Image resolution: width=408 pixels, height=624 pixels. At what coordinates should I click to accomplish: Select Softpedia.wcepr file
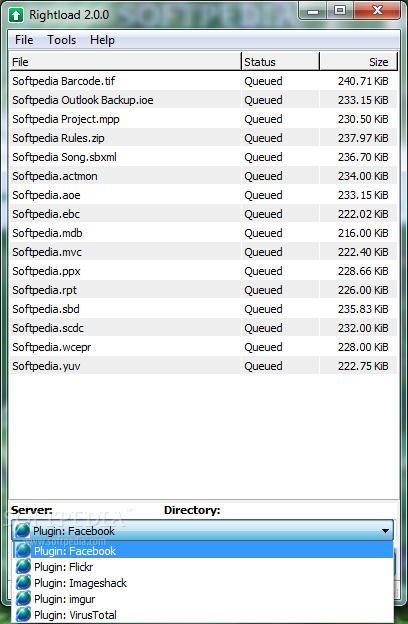203,347
